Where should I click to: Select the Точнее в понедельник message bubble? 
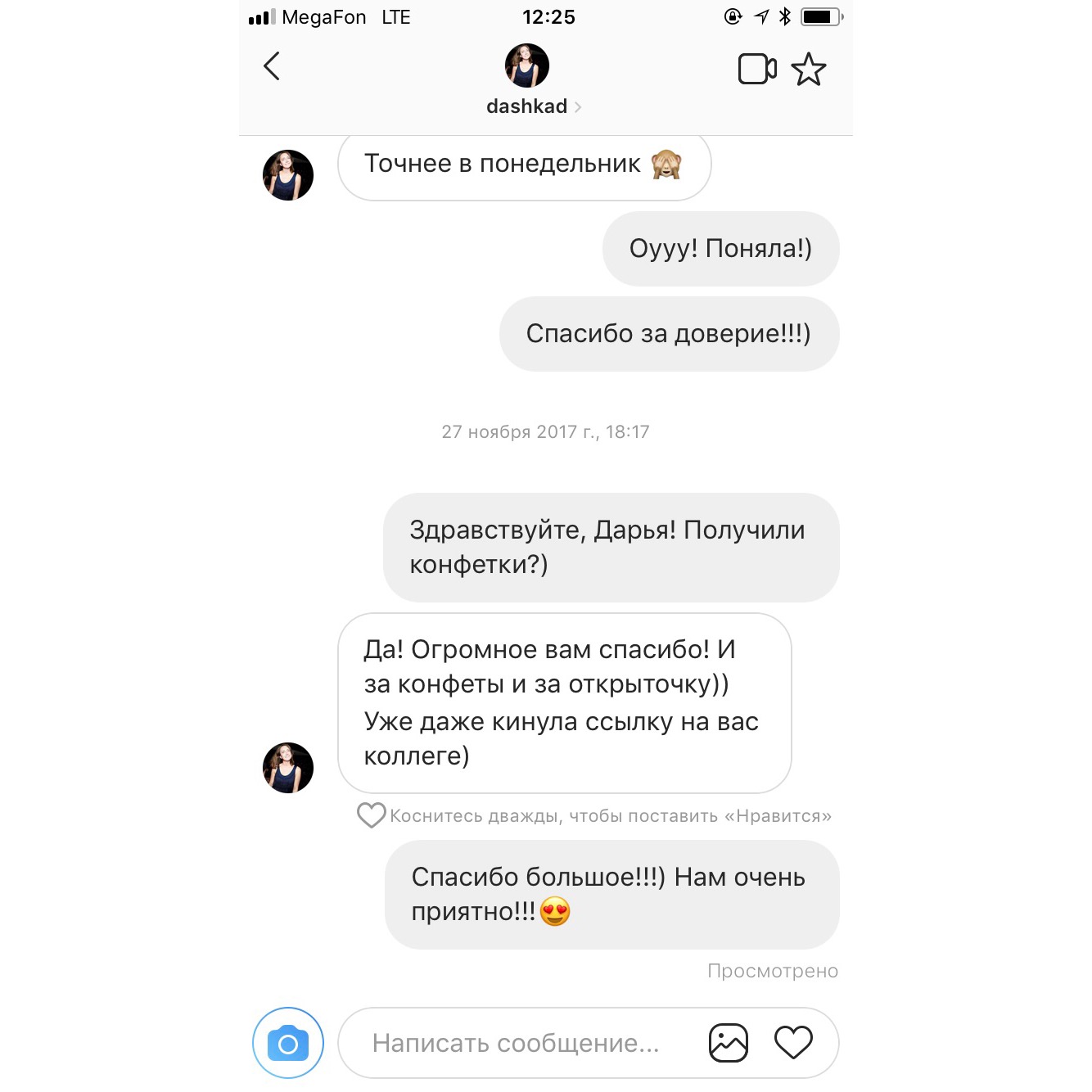[524, 165]
